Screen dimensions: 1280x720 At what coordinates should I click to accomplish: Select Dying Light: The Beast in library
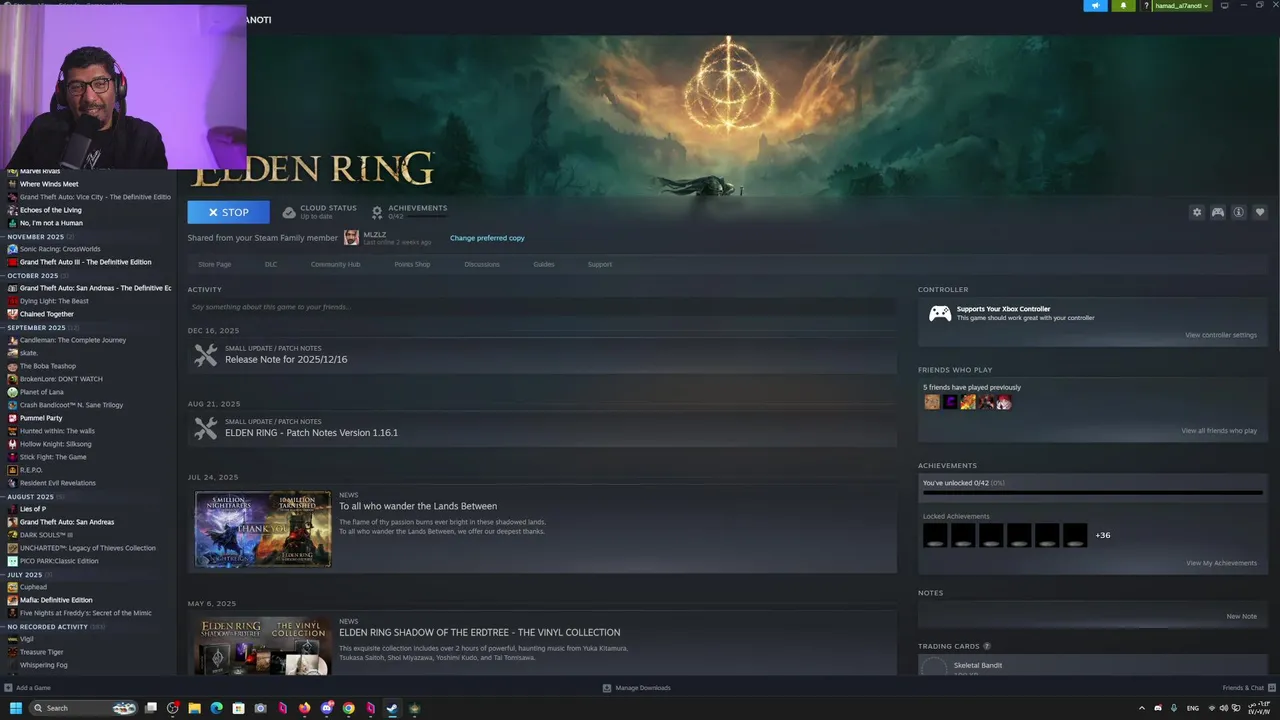pyautogui.click(x=54, y=301)
